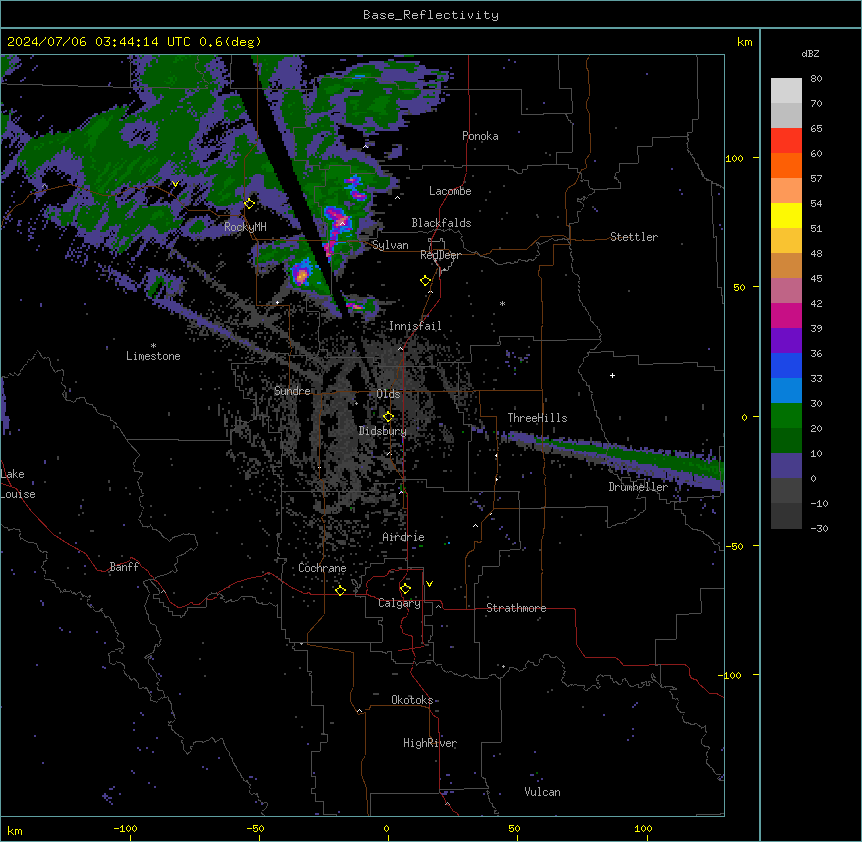The width and height of the screenshot is (862, 842).
Task: Click the Stettler label
Action: click(x=634, y=237)
